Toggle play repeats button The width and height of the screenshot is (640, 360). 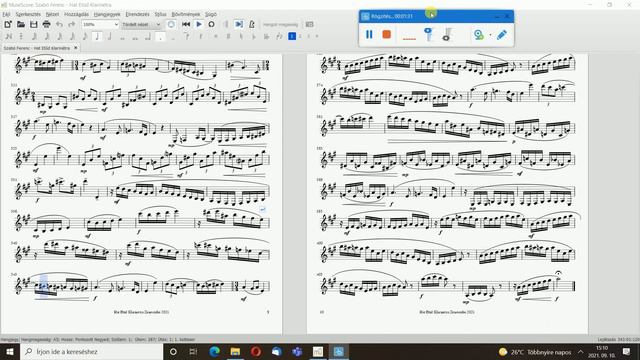click(x=226, y=24)
